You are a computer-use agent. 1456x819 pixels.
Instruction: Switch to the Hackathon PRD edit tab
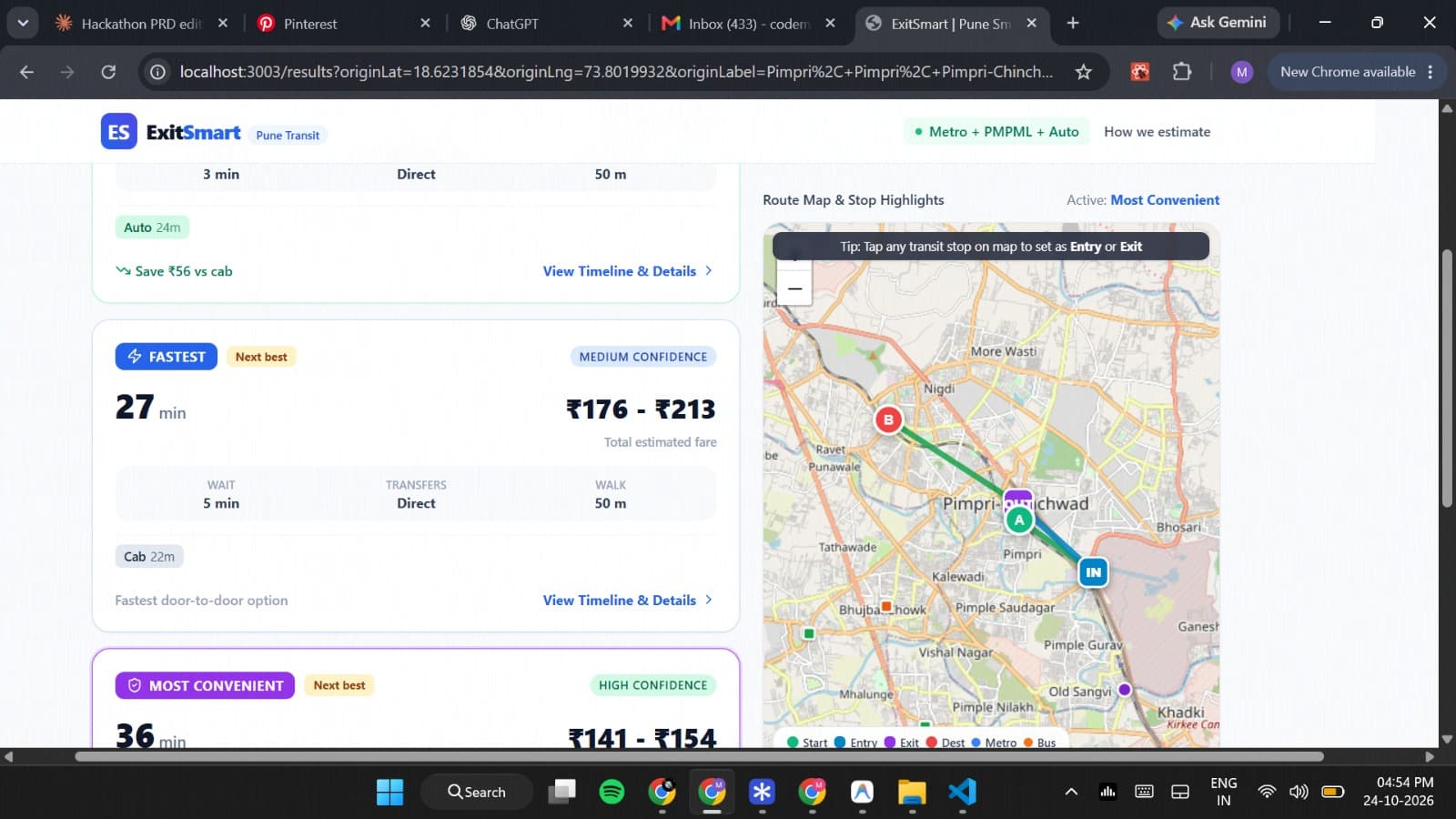(141, 24)
